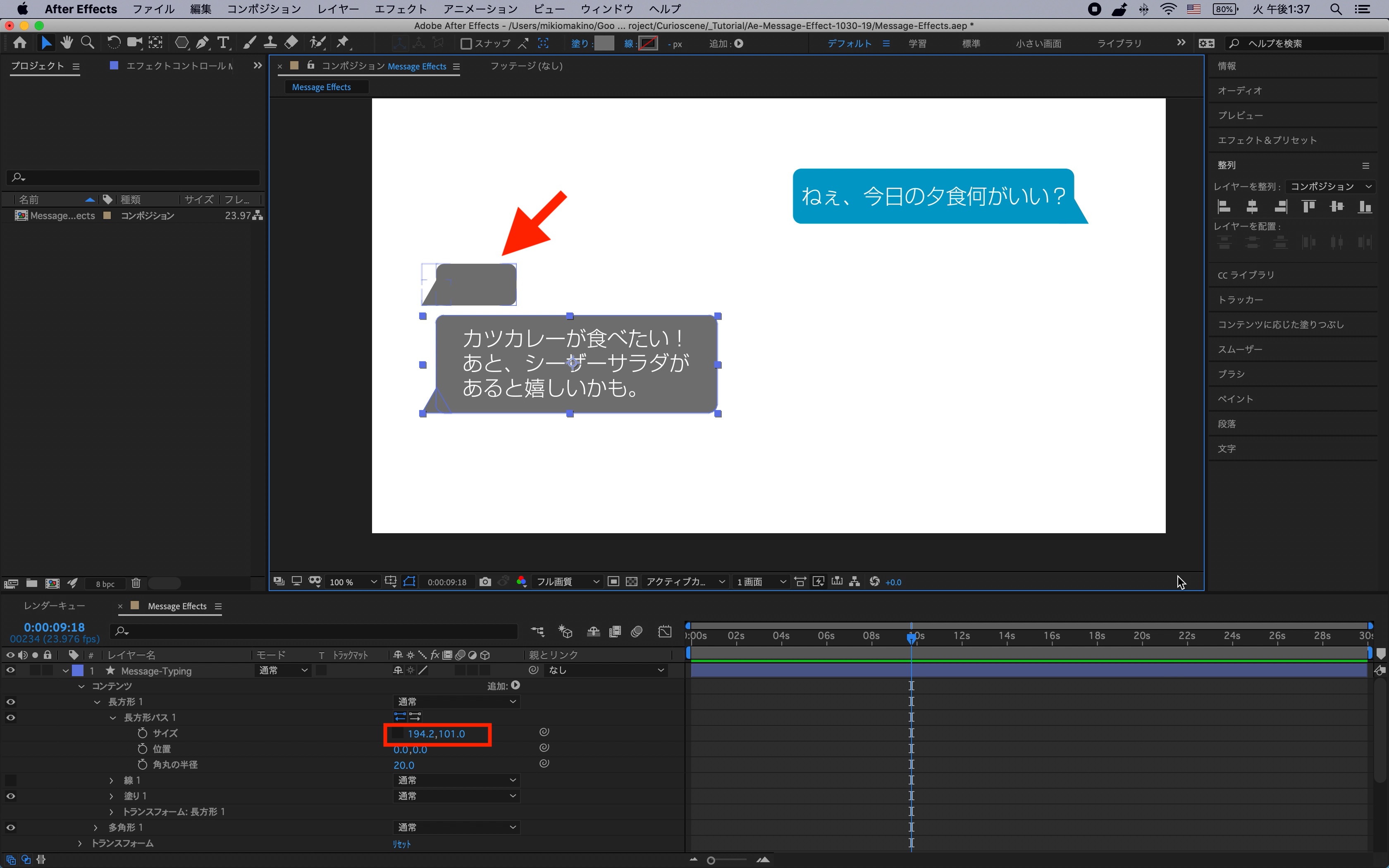This screenshot has width=1389, height=868.
Task: Click the リセット transform link
Action: click(402, 843)
